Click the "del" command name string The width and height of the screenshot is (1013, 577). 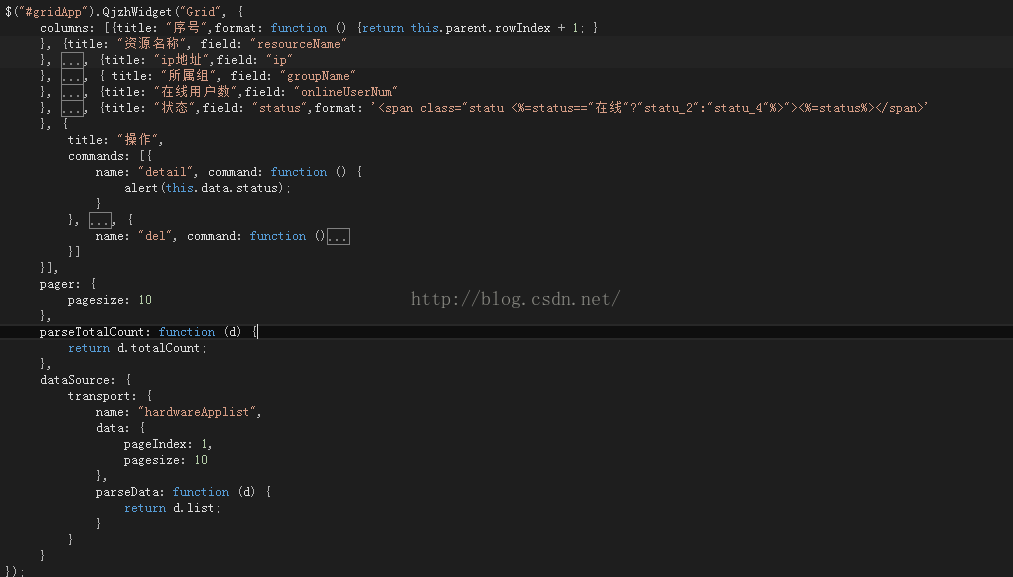[x=155, y=236]
